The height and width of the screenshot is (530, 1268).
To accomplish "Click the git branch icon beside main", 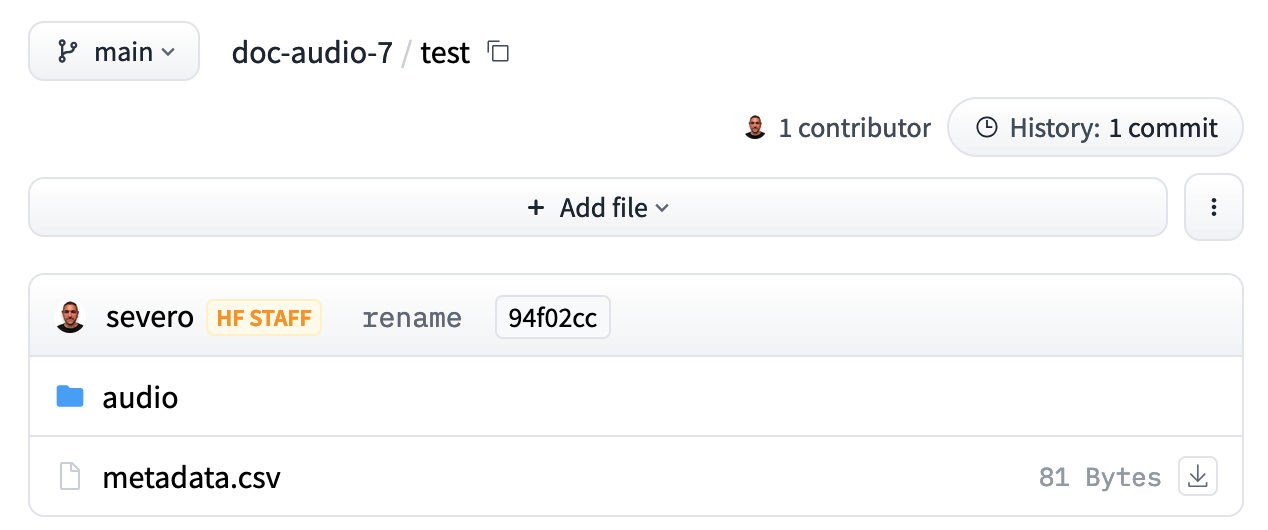I will pos(68,52).
